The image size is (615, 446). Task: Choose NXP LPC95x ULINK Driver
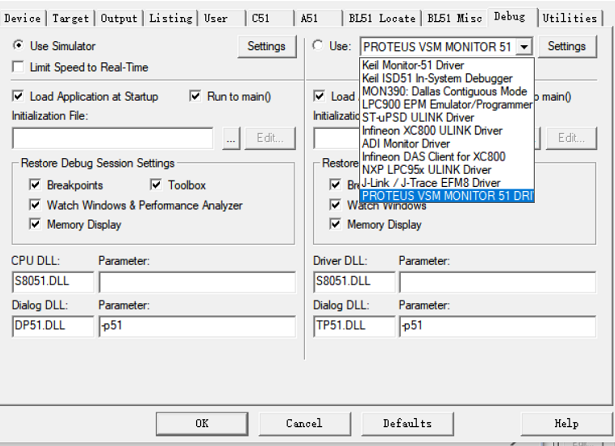447,169
